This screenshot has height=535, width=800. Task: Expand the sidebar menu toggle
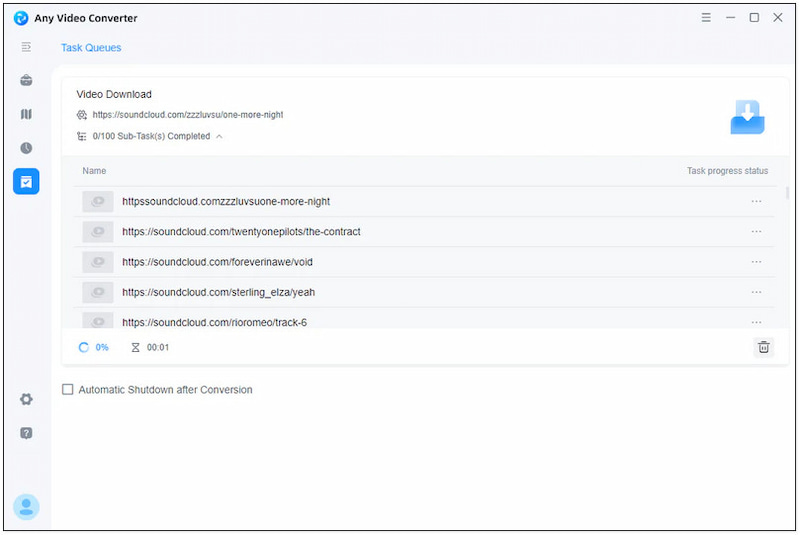pos(26,47)
